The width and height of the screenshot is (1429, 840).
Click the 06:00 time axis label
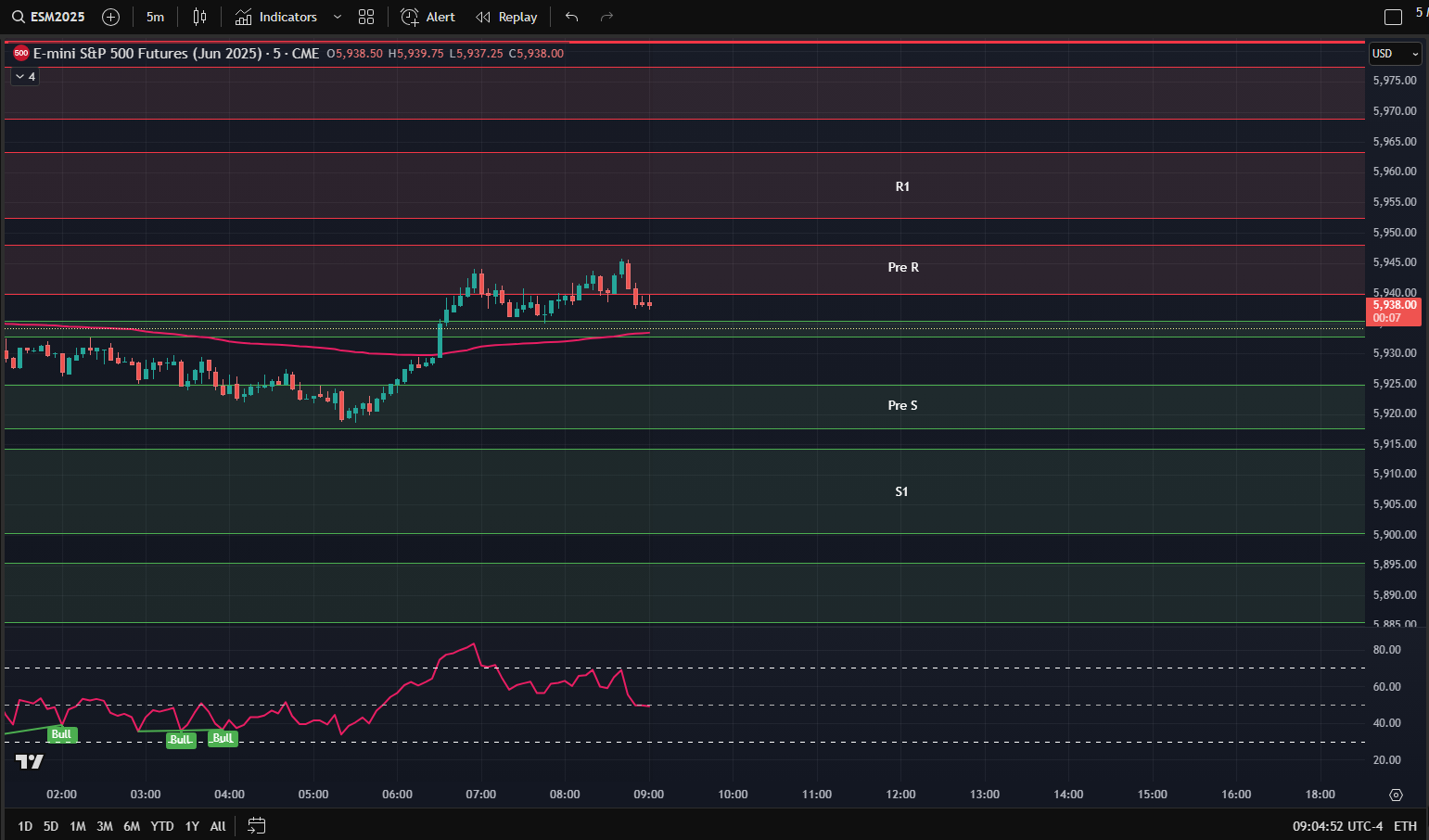point(397,795)
